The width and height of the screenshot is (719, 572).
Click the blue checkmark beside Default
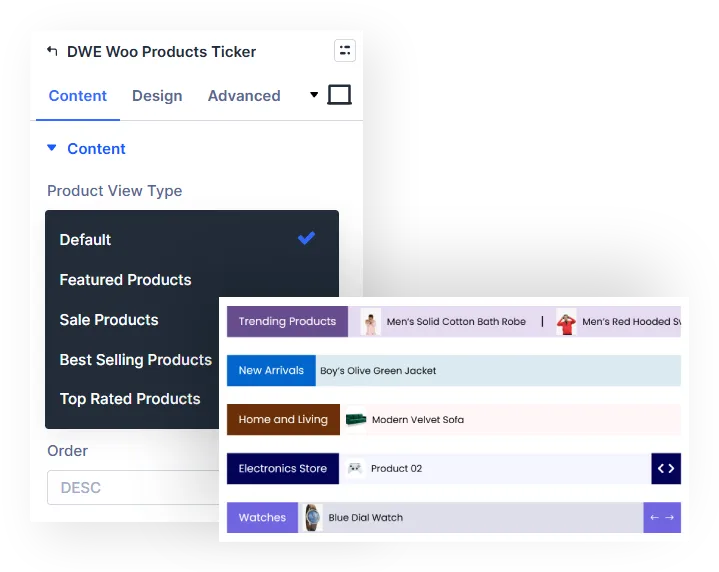(306, 238)
